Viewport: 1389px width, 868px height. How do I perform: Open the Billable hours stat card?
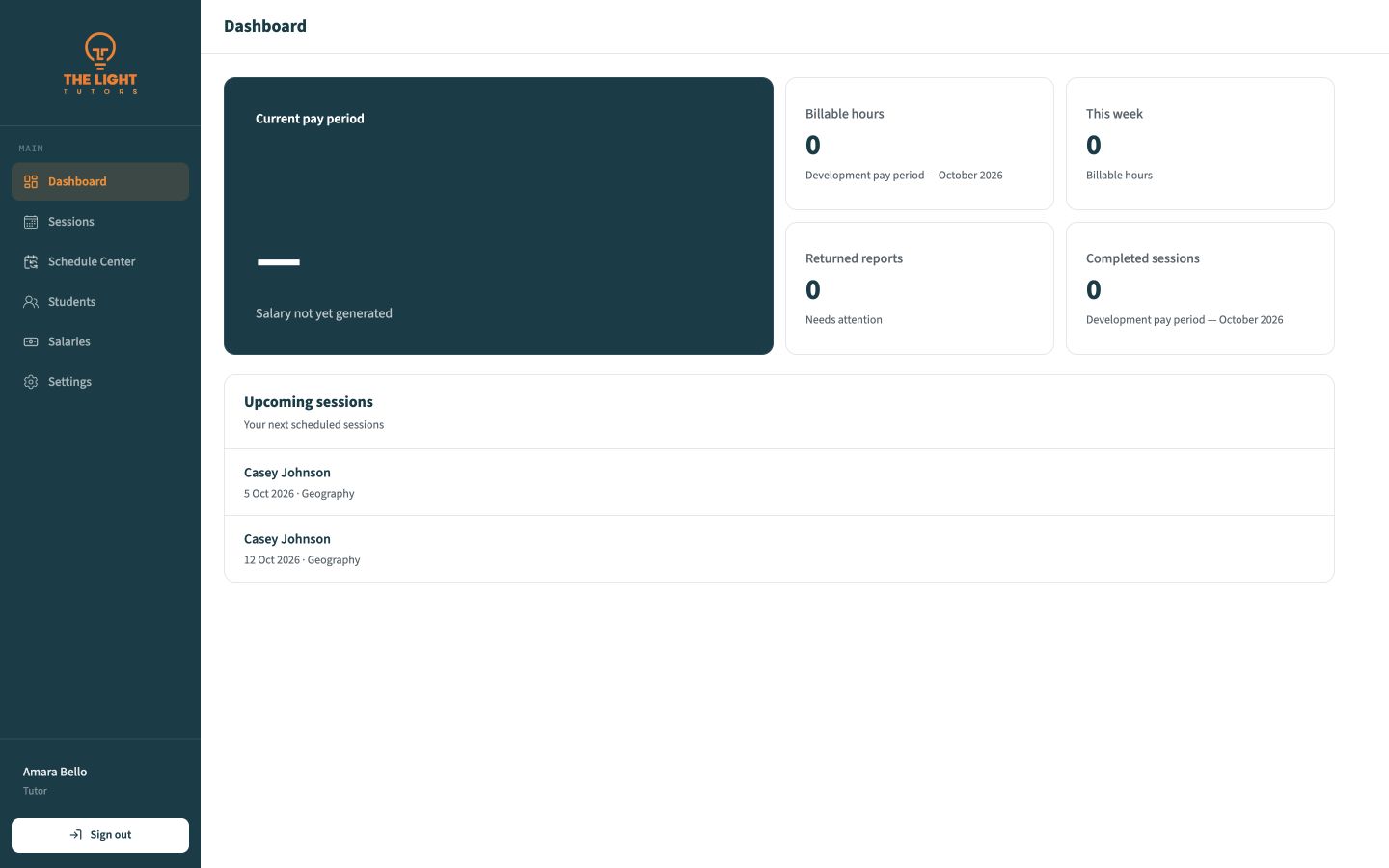(919, 144)
